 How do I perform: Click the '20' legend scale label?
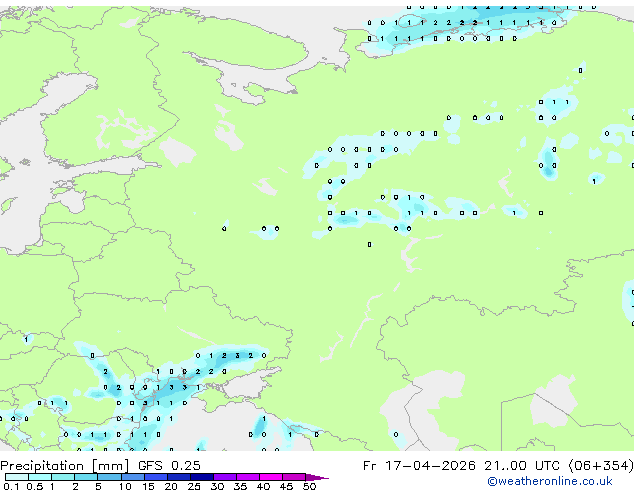[171, 486]
